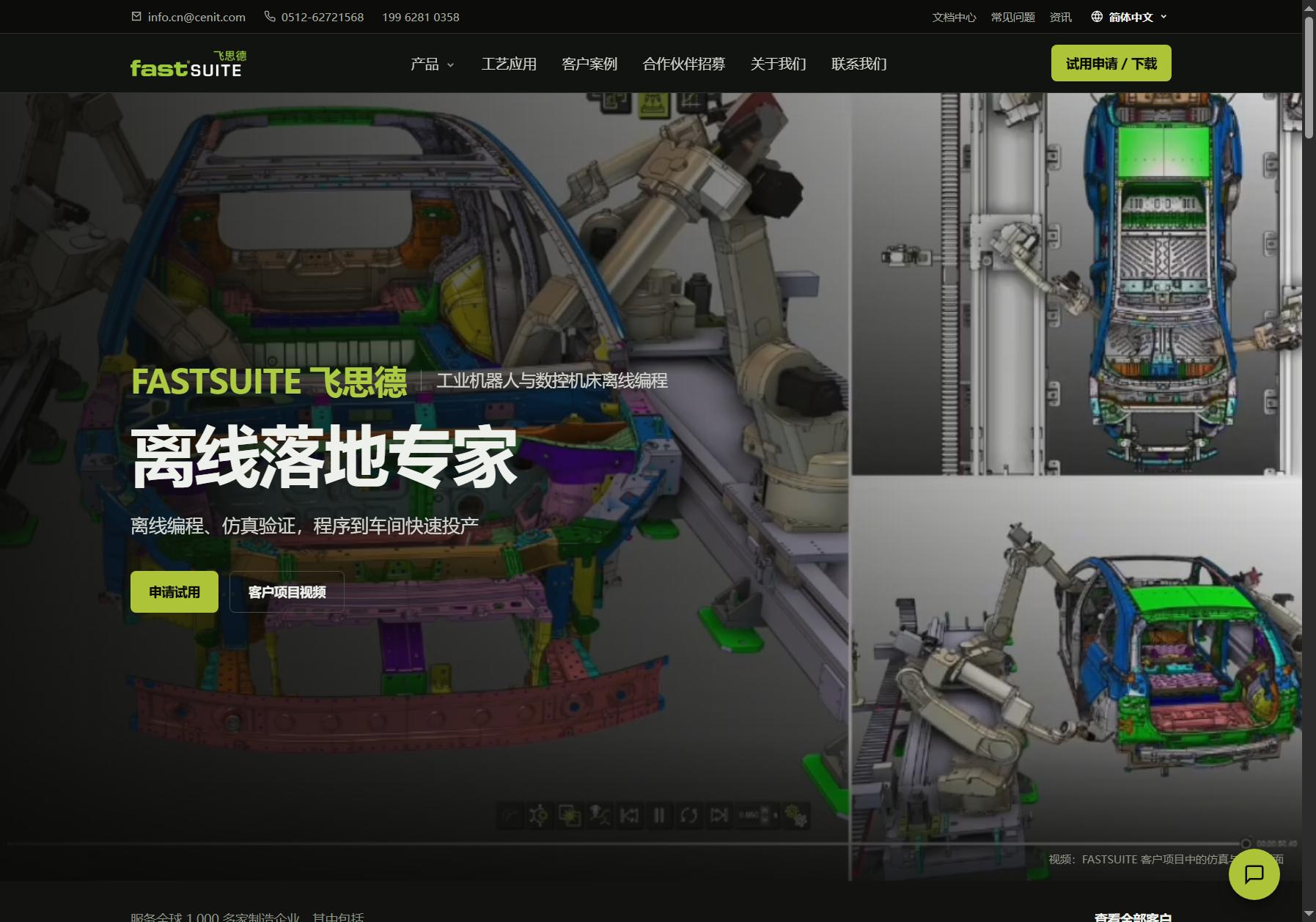
Task: Expand the 产品 menu chevron
Action: coord(450,64)
